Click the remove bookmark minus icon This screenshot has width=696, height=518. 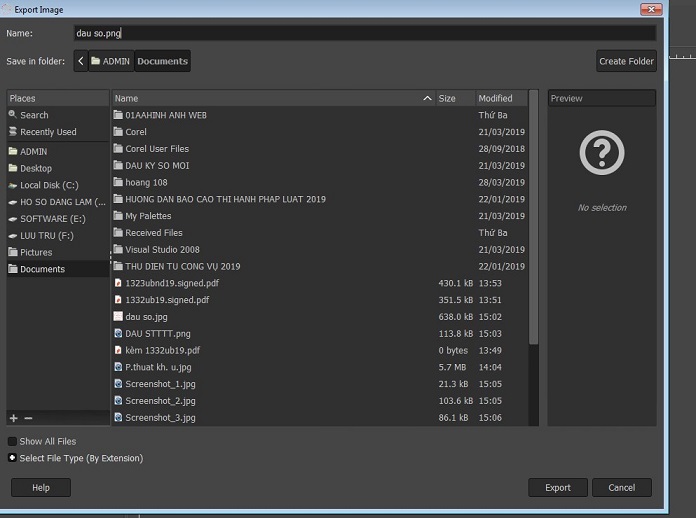(x=28, y=417)
